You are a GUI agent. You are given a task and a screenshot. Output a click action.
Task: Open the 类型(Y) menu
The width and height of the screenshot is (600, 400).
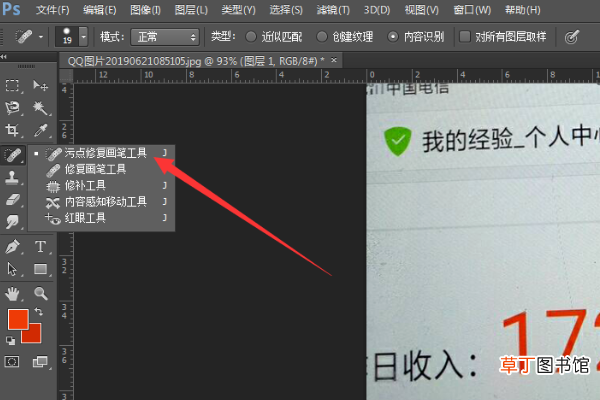238,10
